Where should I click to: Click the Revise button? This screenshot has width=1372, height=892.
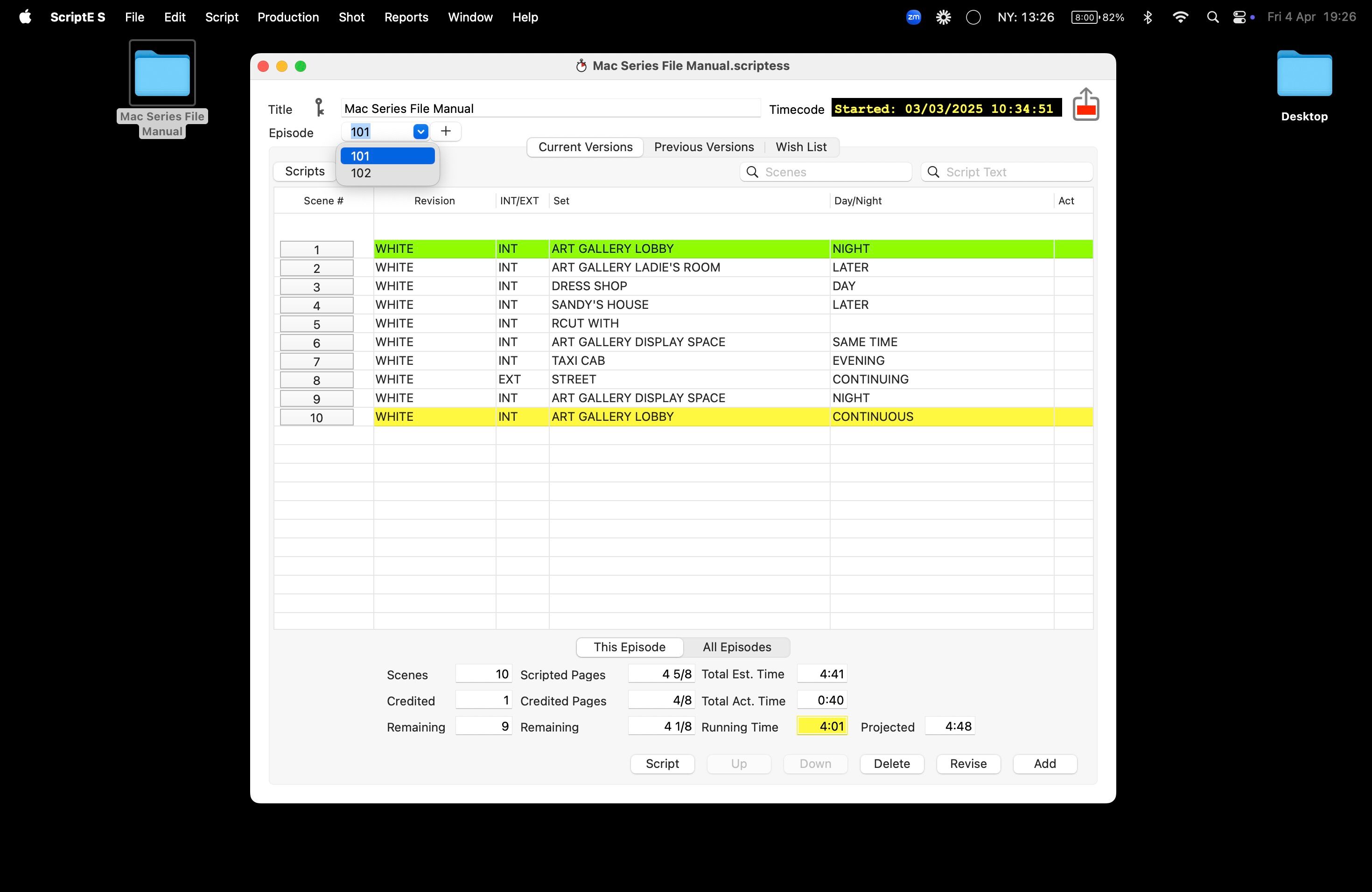pyautogui.click(x=968, y=764)
